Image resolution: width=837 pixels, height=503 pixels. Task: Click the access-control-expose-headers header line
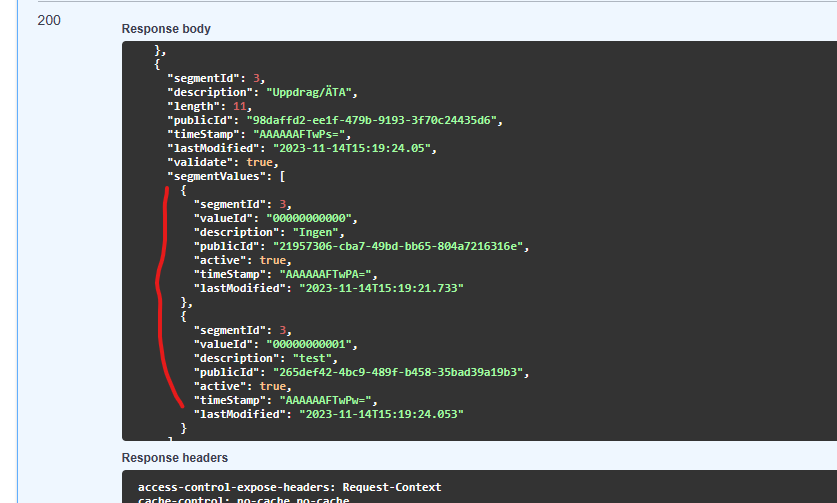coord(290,487)
